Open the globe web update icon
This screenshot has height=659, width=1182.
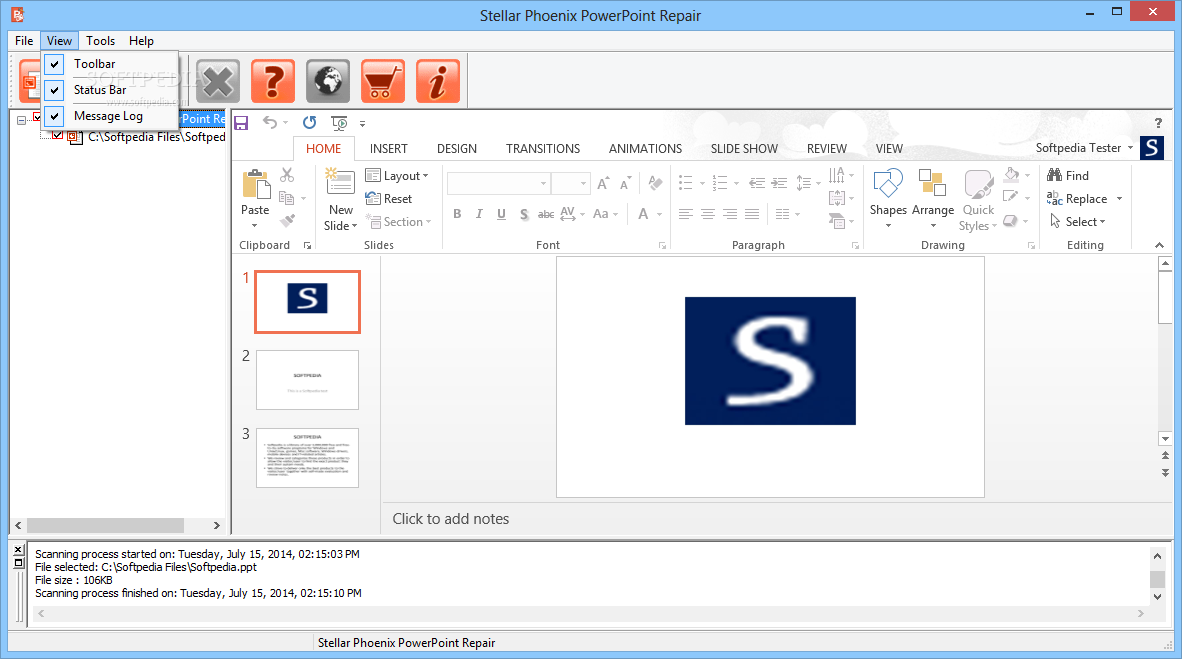(x=328, y=81)
